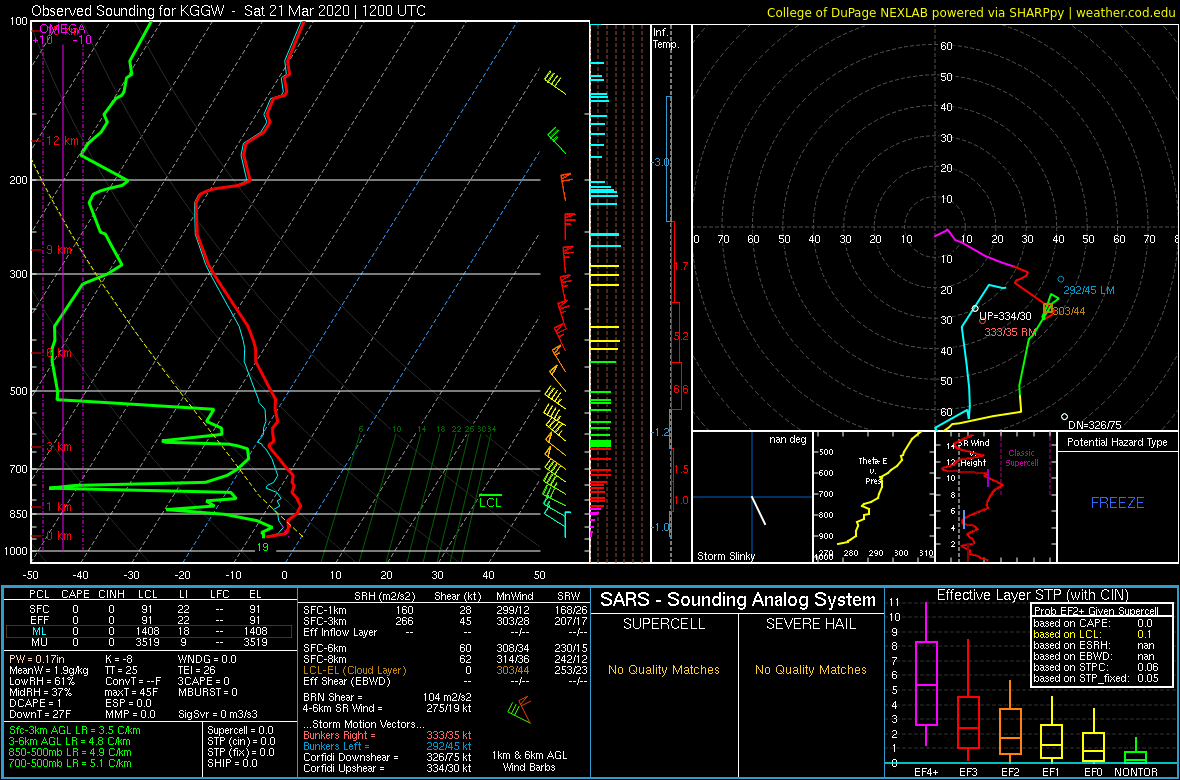Click the DownT = 27F value
Viewport: 1180px width, 780px height.
tap(41, 716)
